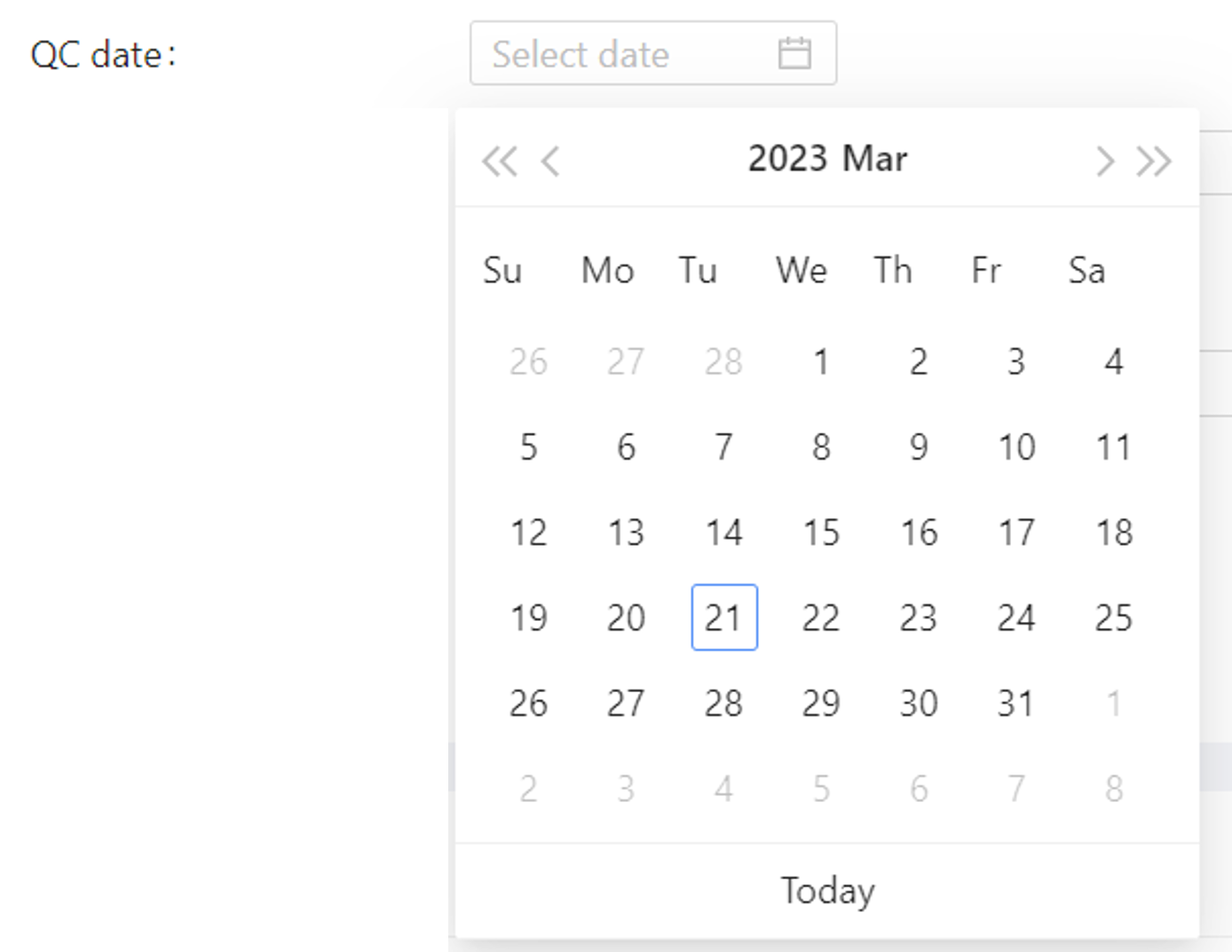
Task: Choose March 29 in the calendar
Action: pos(821,704)
